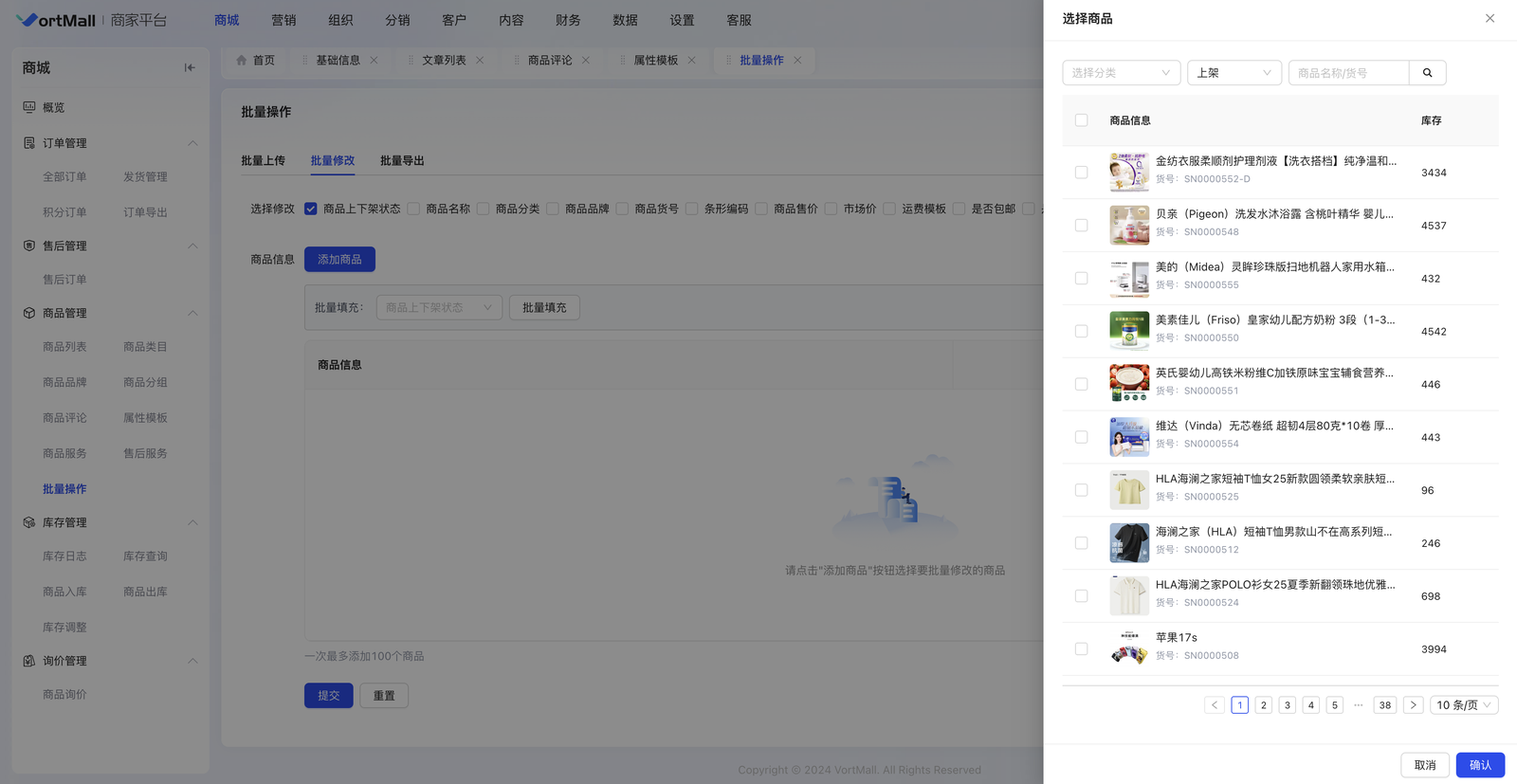Click the Midea robot vacuum product thumbnail
The width and height of the screenshot is (1517, 784).
(x=1128, y=279)
